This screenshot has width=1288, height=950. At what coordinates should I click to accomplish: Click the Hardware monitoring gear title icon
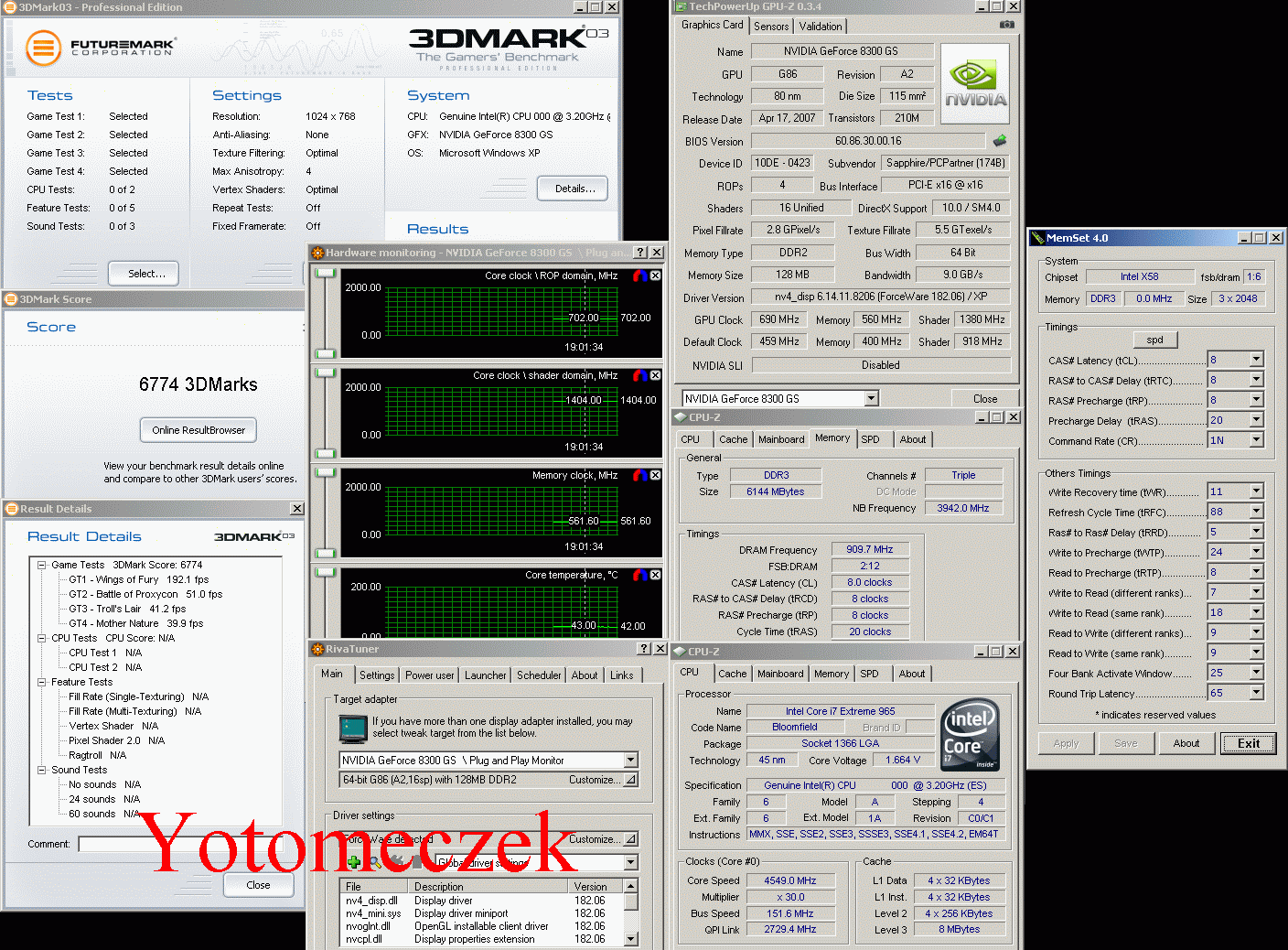(x=317, y=253)
